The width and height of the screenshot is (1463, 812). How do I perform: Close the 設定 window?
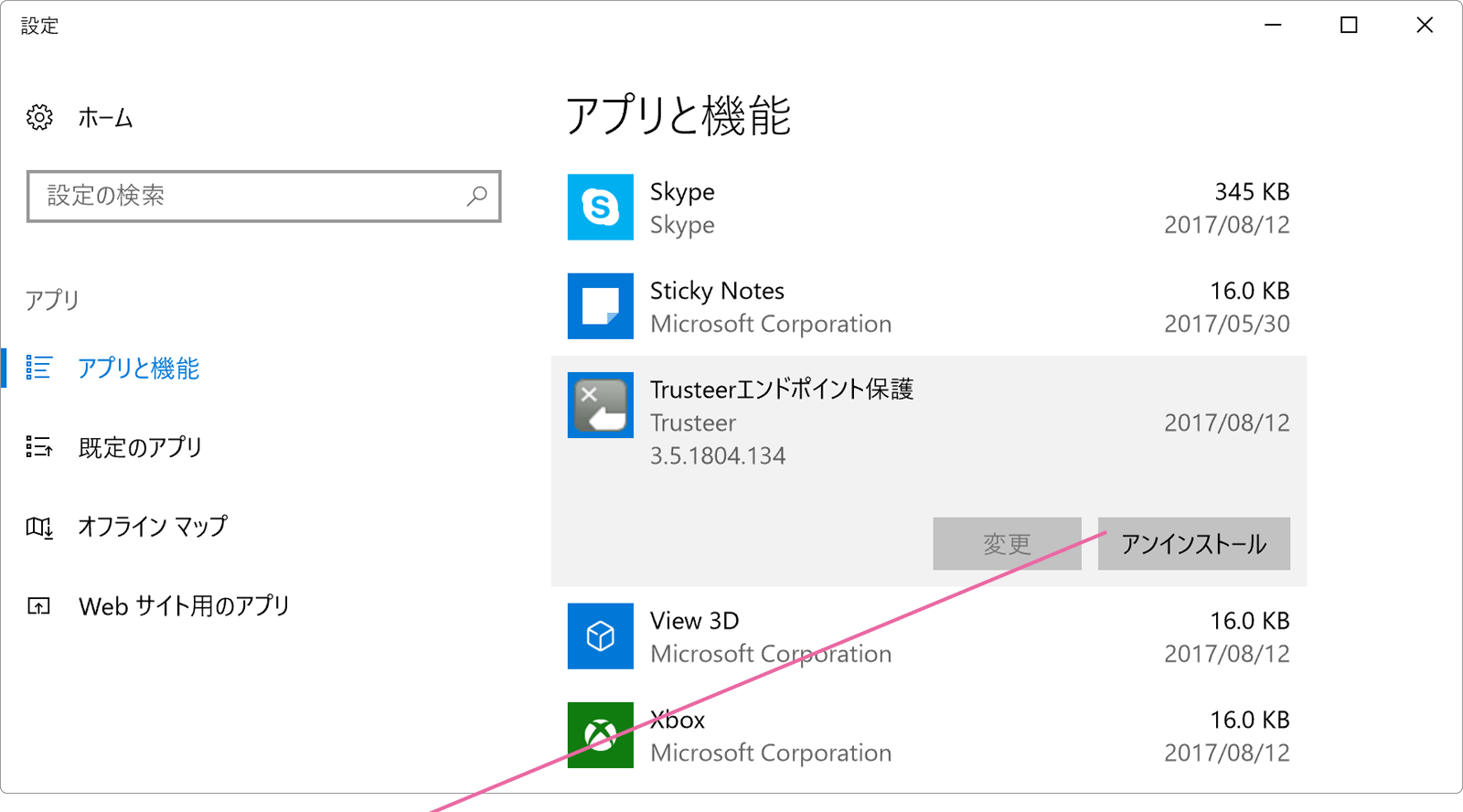pos(1425,25)
